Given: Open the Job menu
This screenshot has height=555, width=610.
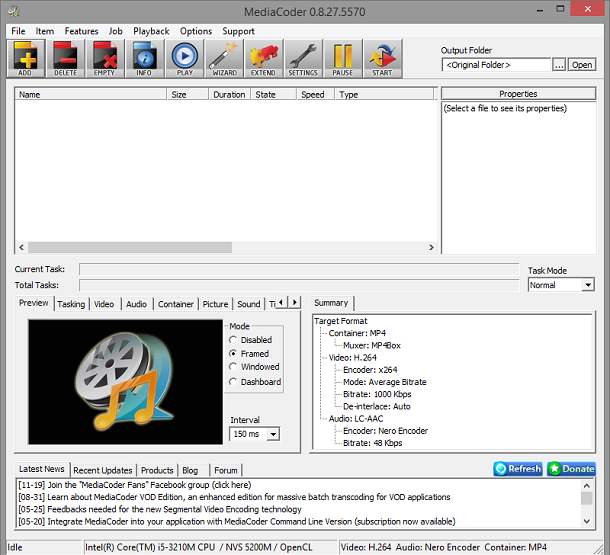Looking at the screenshot, I should click(116, 31).
